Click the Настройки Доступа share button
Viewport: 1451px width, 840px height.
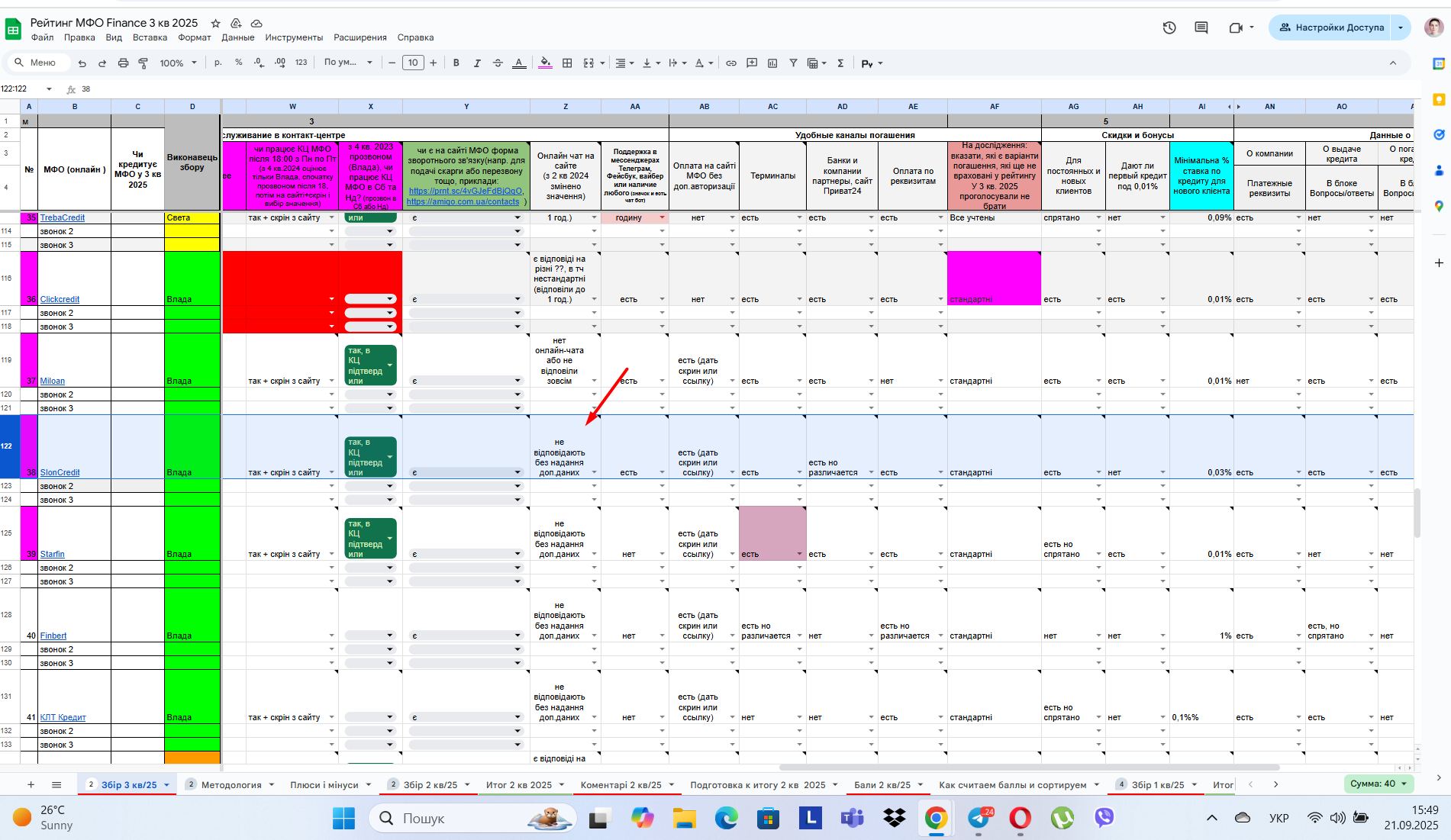pyautogui.click(x=1330, y=27)
